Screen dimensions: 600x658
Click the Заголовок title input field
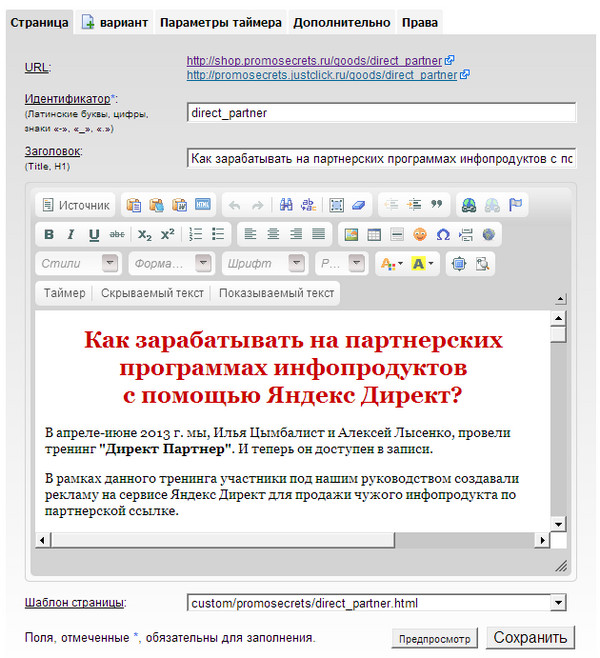381,159
